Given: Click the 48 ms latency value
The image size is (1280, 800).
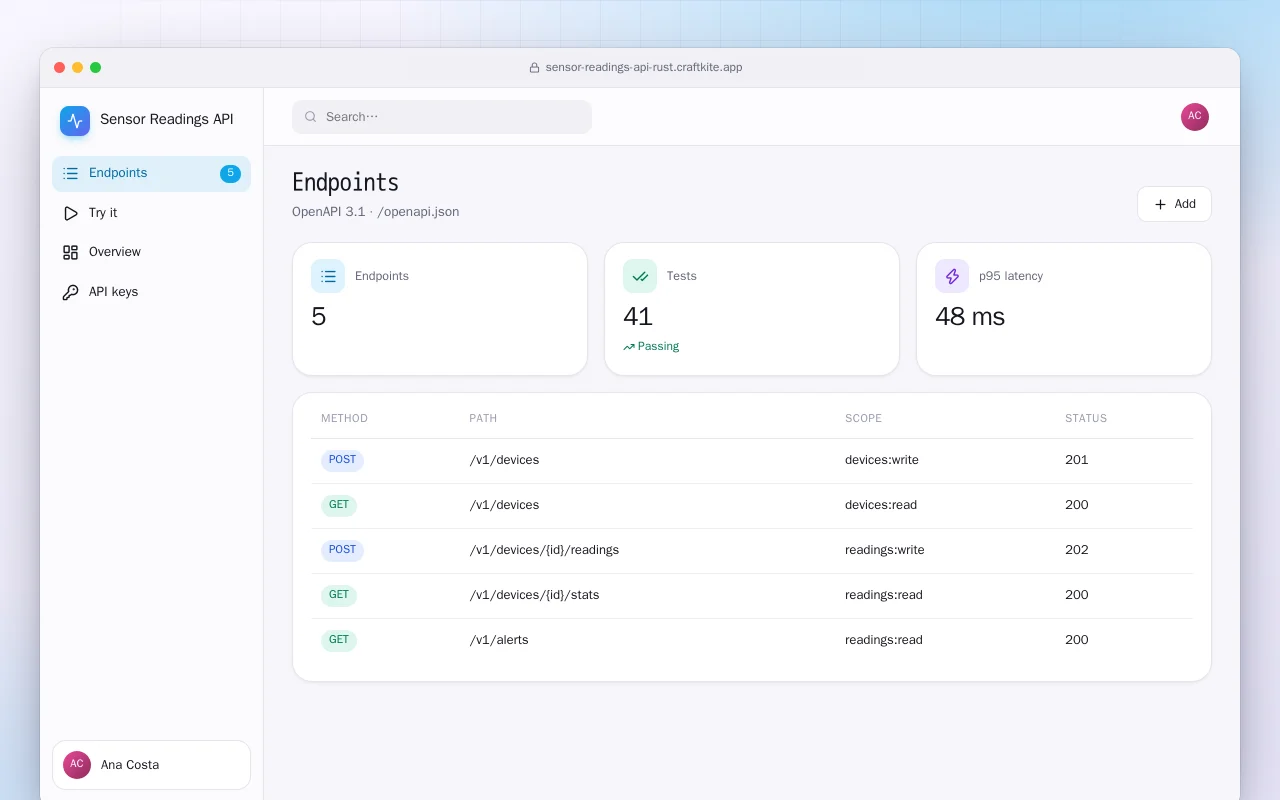Looking at the screenshot, I should point(970,317).
